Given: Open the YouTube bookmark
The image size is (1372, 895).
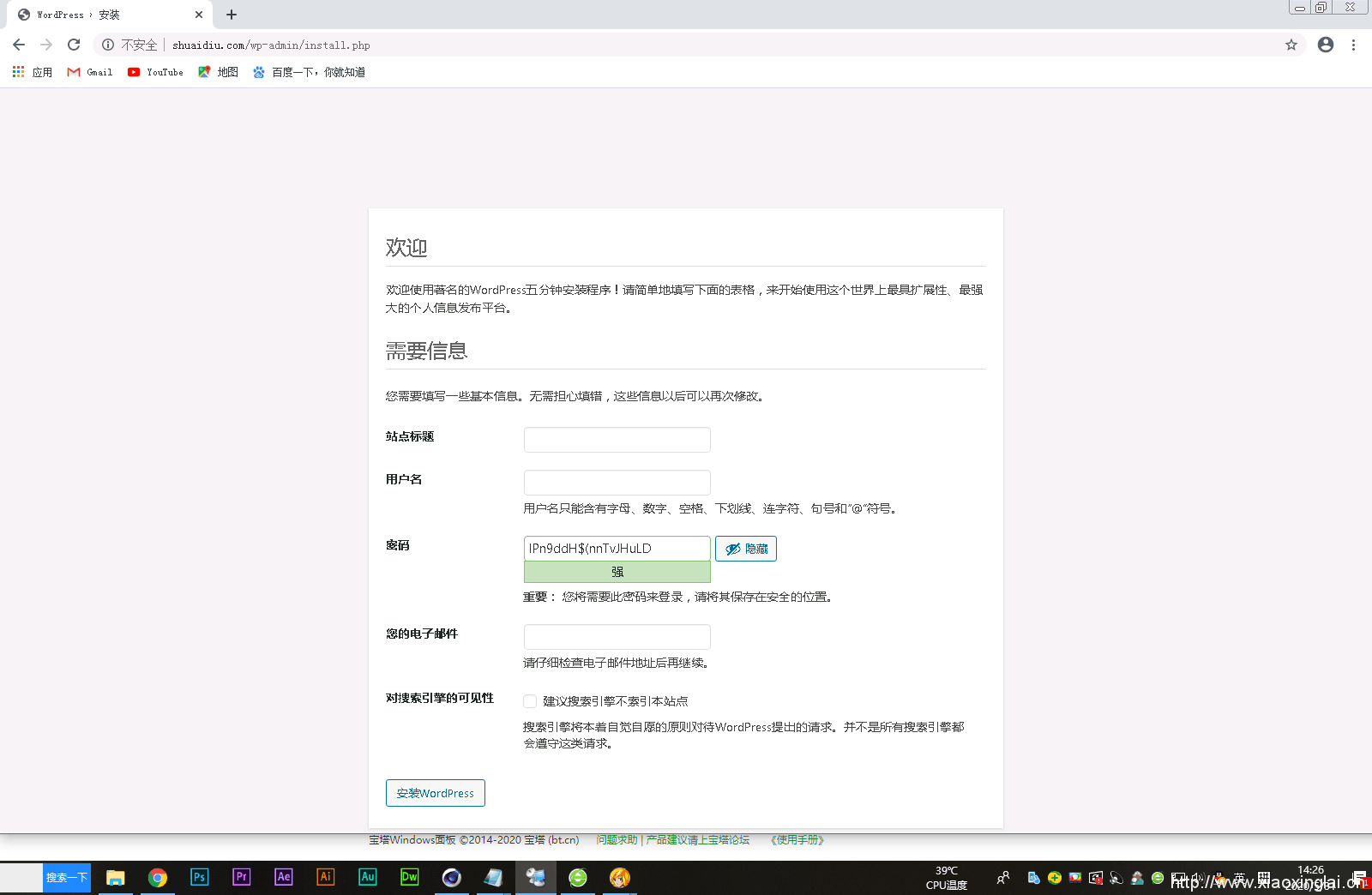Looking at the screenshot, I should pyautogui.click(x=155, y=72).
